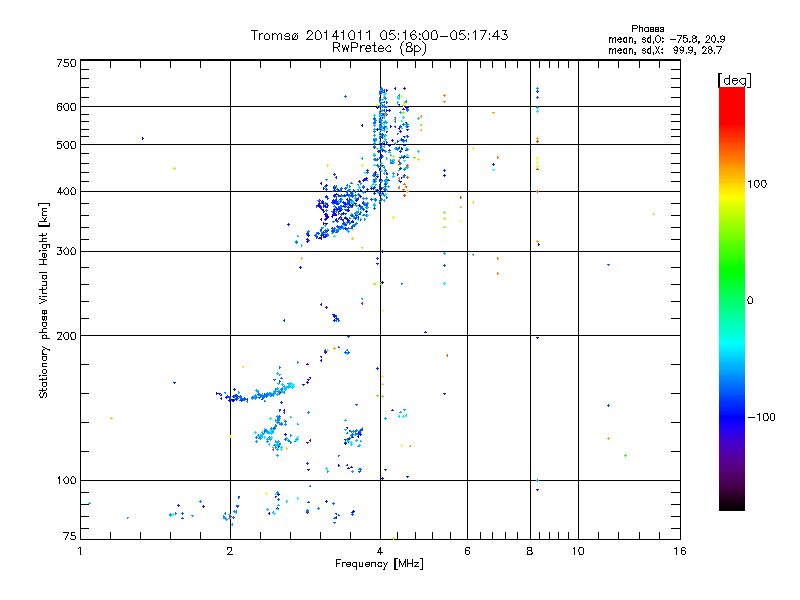Click the x-axis tick label '6'
Screen dimensions: 800x600
(467, 551)
